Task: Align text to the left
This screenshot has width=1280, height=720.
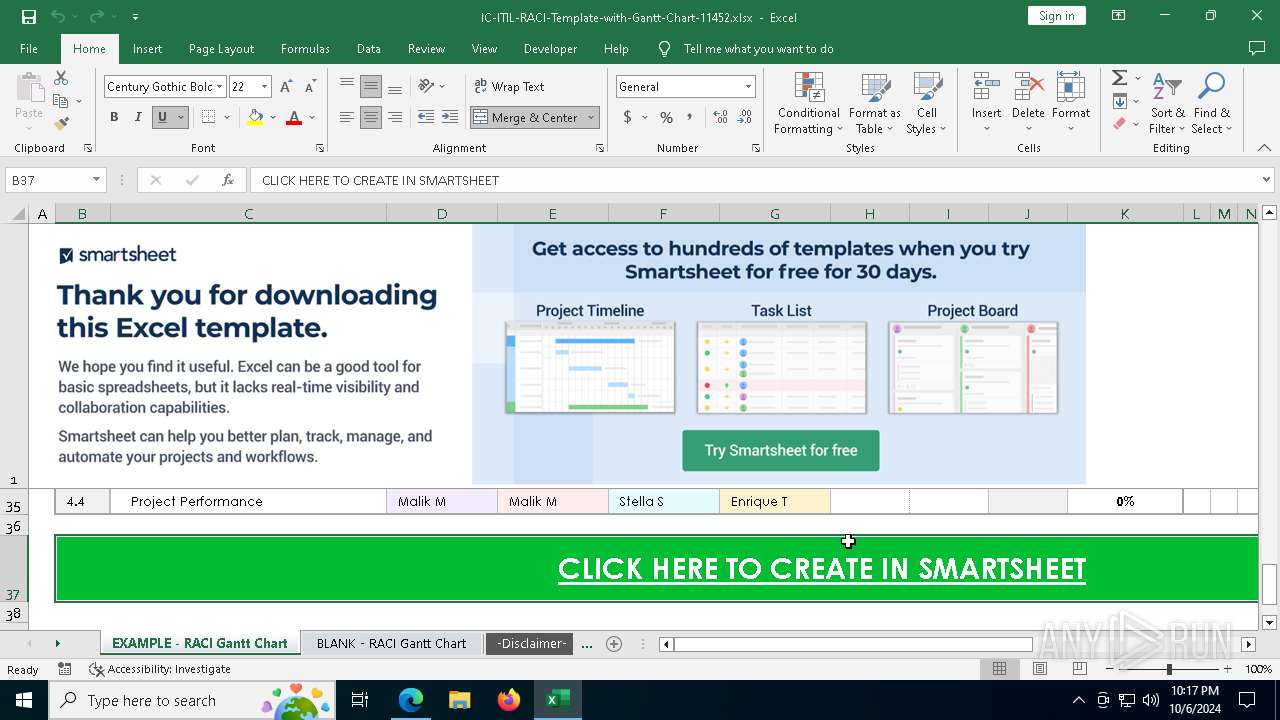Action: pos(346,117)
